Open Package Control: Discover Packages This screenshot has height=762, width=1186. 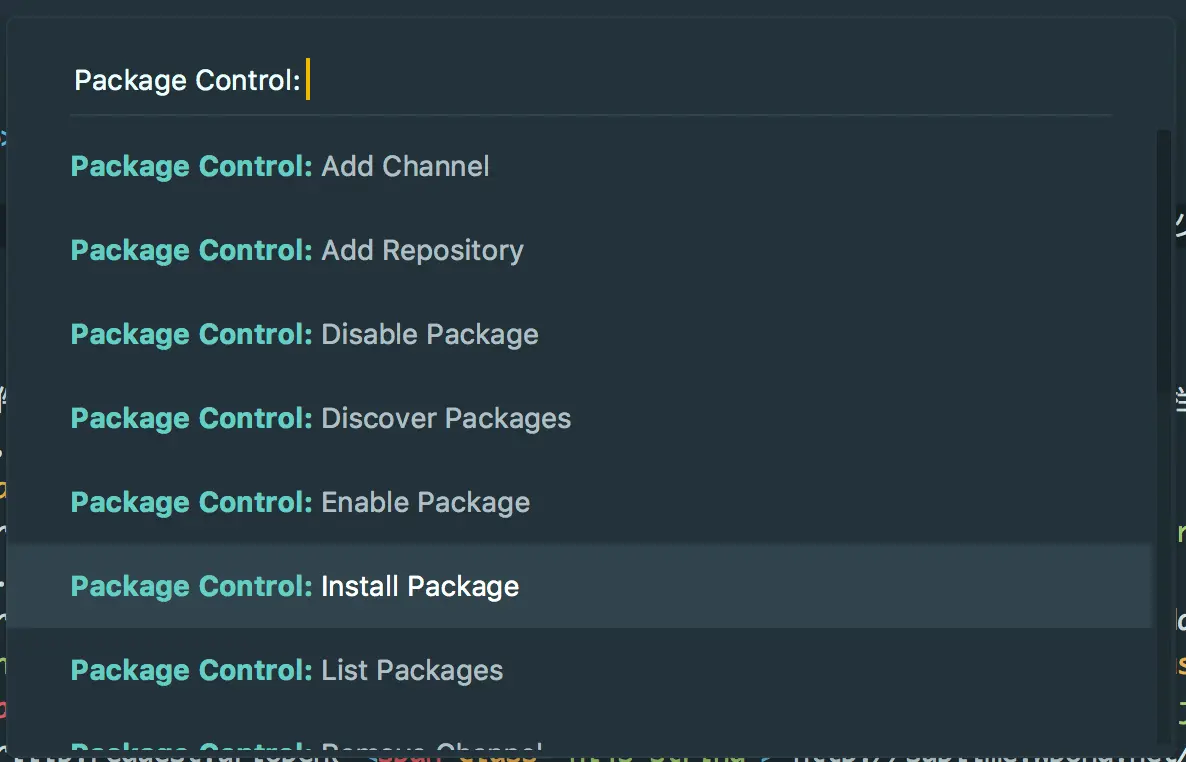click(579, 418)
